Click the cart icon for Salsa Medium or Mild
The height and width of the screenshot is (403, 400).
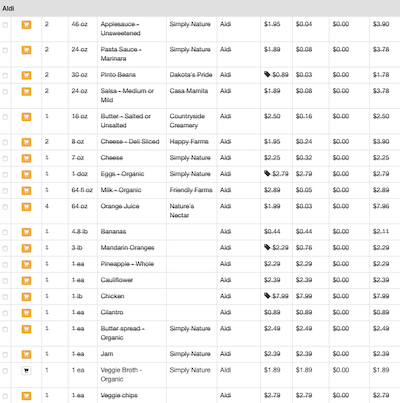(x=26, y=91)
